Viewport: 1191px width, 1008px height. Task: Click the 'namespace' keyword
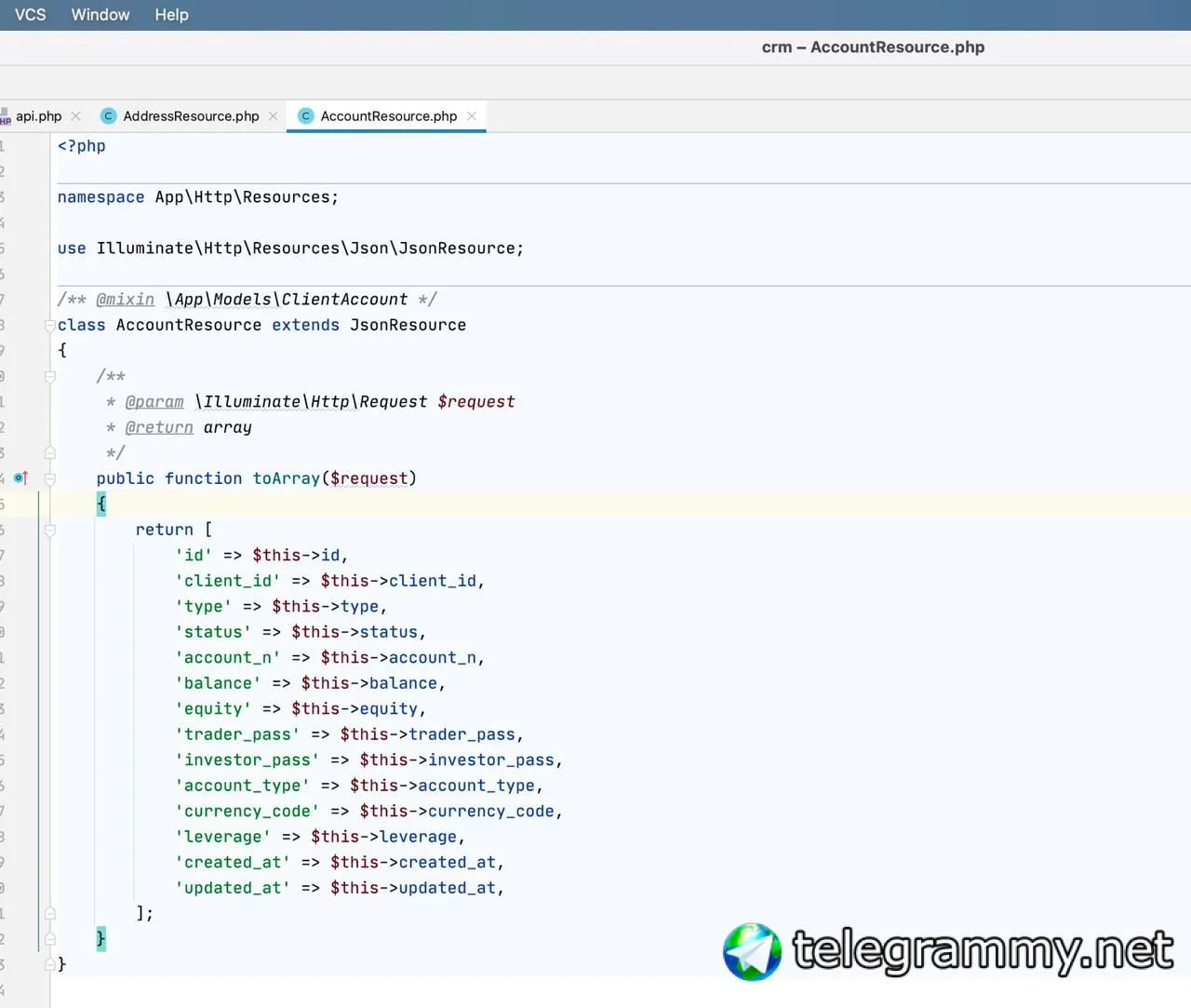tap(100, 197)
